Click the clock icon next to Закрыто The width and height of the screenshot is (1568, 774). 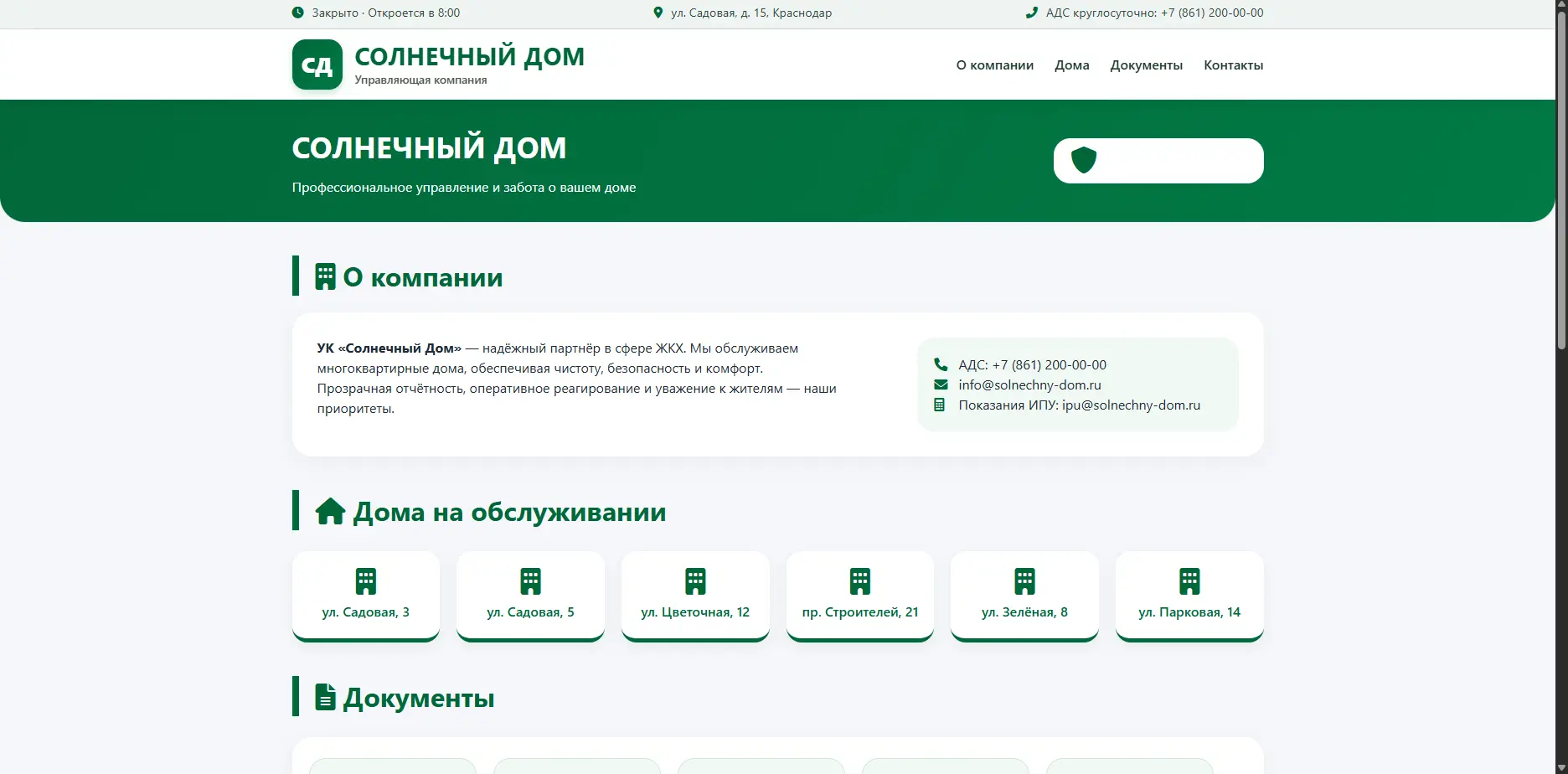click(298, 13)
